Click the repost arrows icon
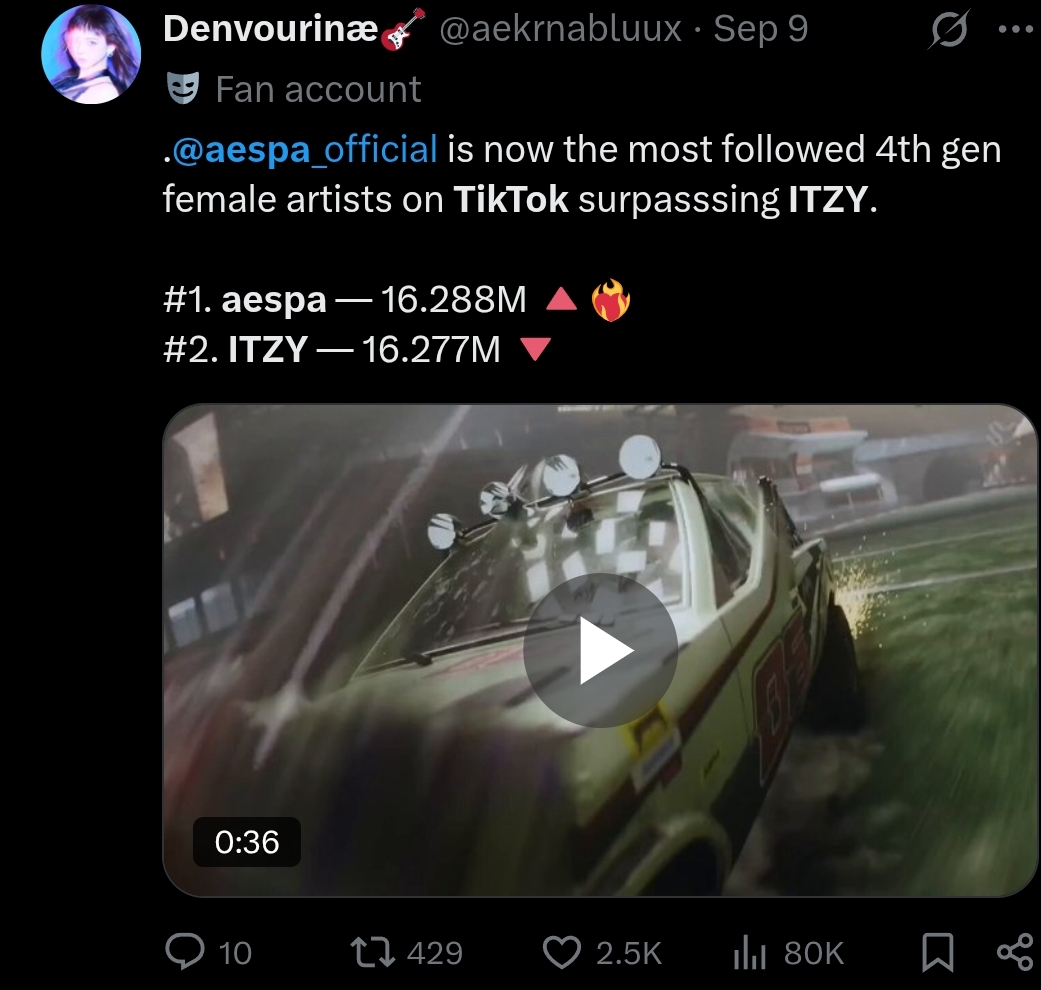This screenshot has width=1041, height=990. tap(373, 952)
